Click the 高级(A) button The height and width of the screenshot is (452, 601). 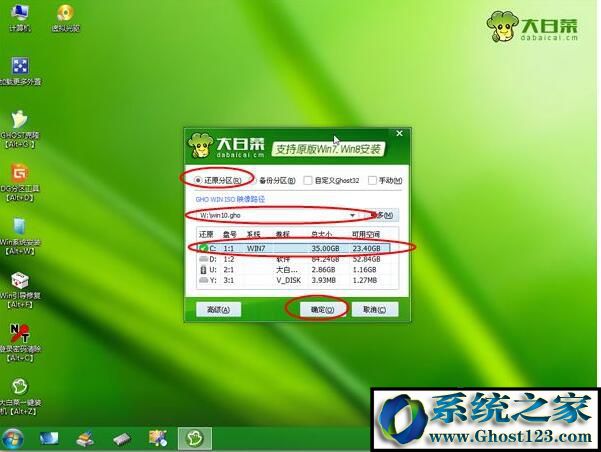[x=218, y=309]
